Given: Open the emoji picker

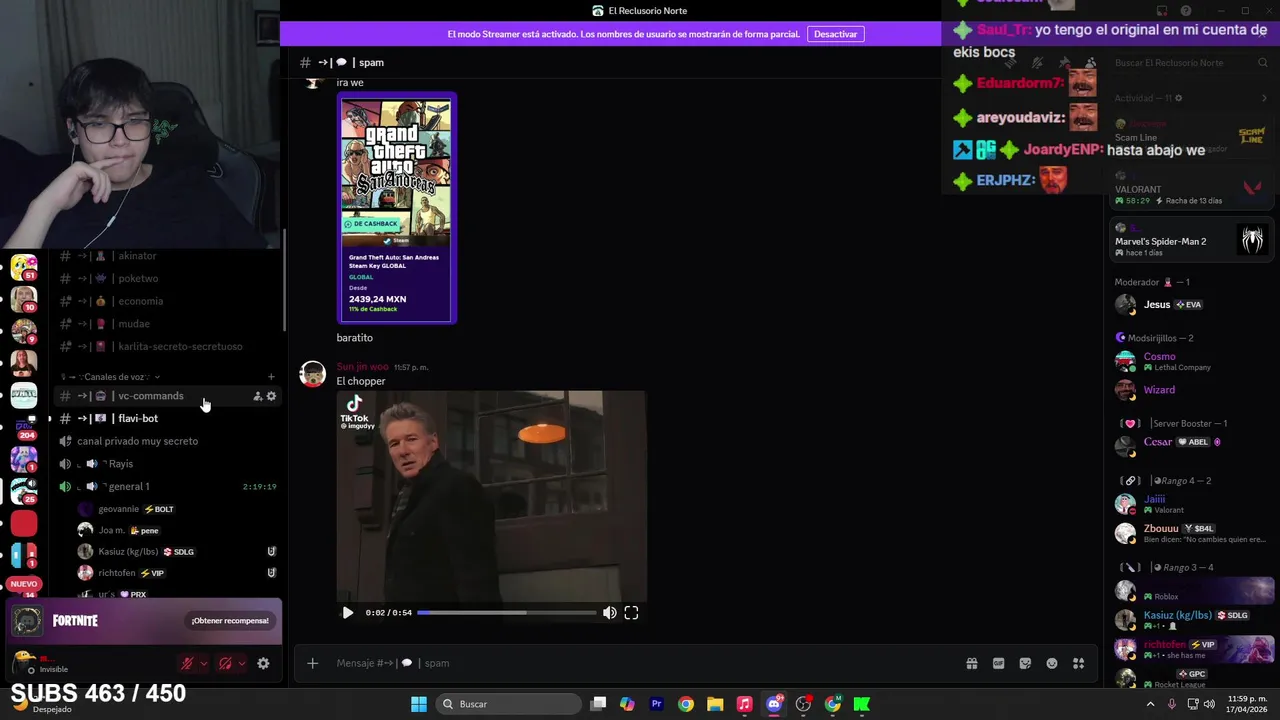Looking at the screenshot, I should click(1052, 663).
